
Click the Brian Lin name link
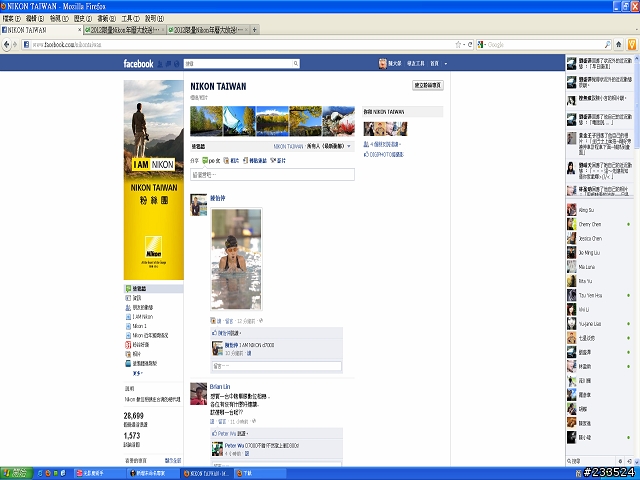(x=220, y=387)
